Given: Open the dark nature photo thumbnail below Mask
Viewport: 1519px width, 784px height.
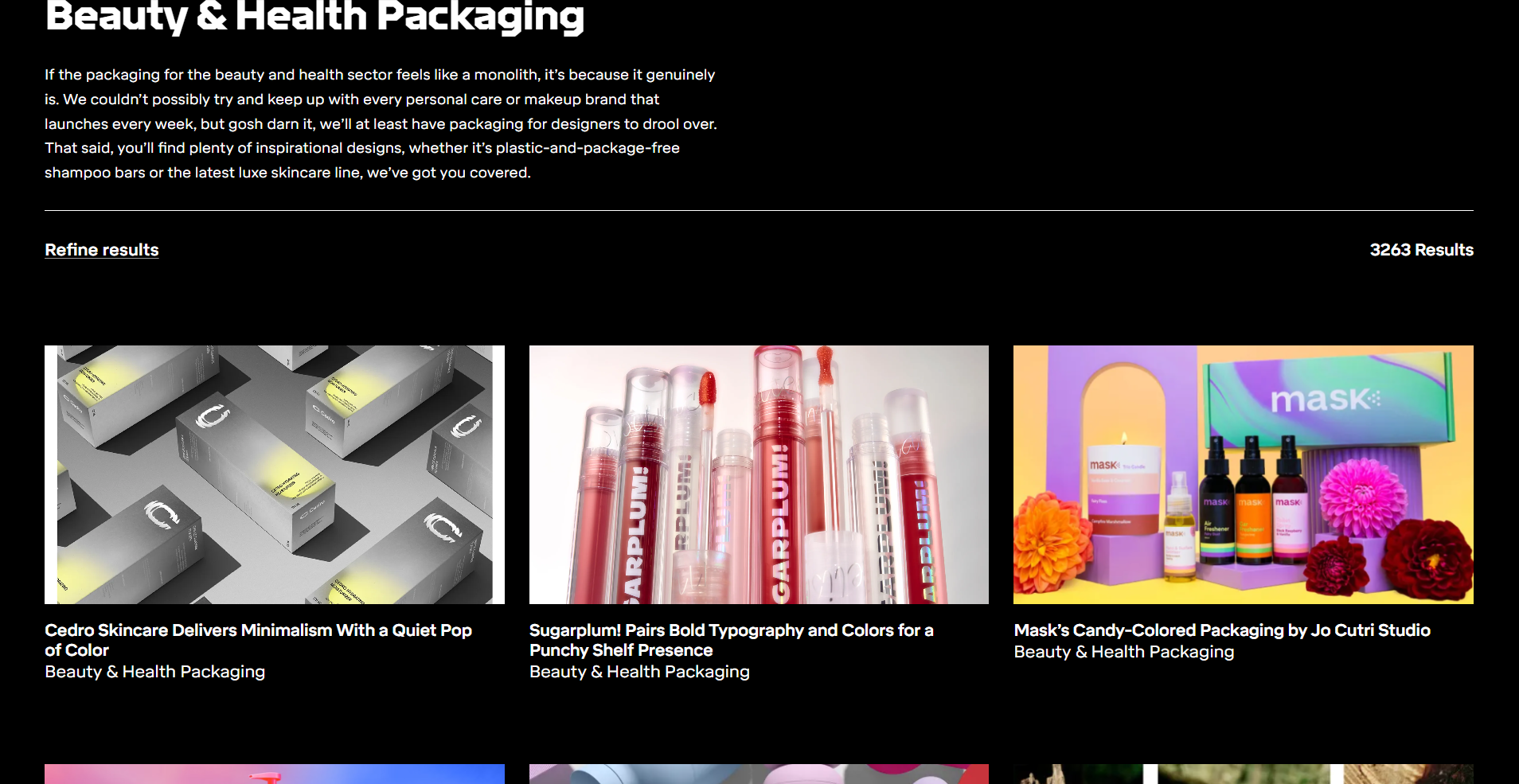Looking at the screenshot, I should (1244, 774).
